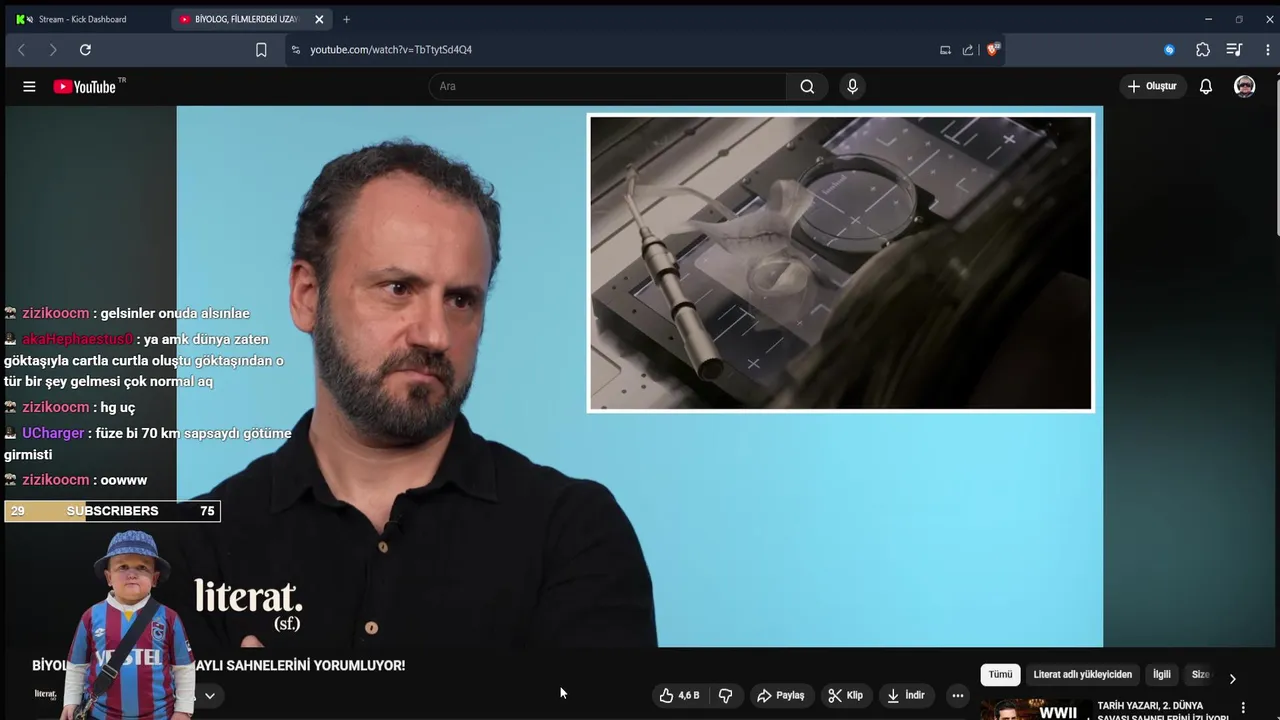
Task: Select the İlgili filter chip
Action: (1161, 674)
